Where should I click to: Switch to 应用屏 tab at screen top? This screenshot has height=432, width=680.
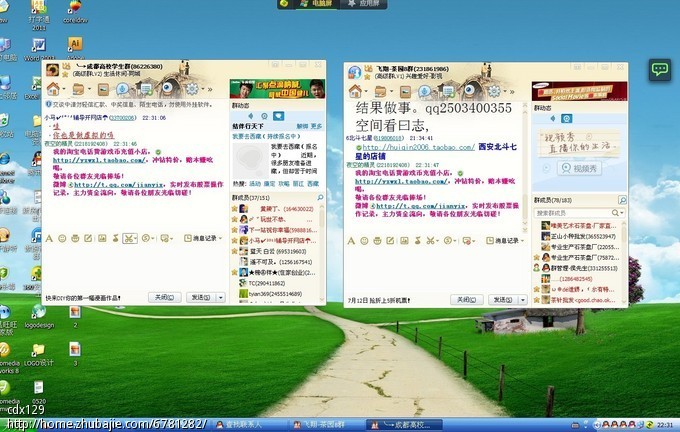(363, 3)
